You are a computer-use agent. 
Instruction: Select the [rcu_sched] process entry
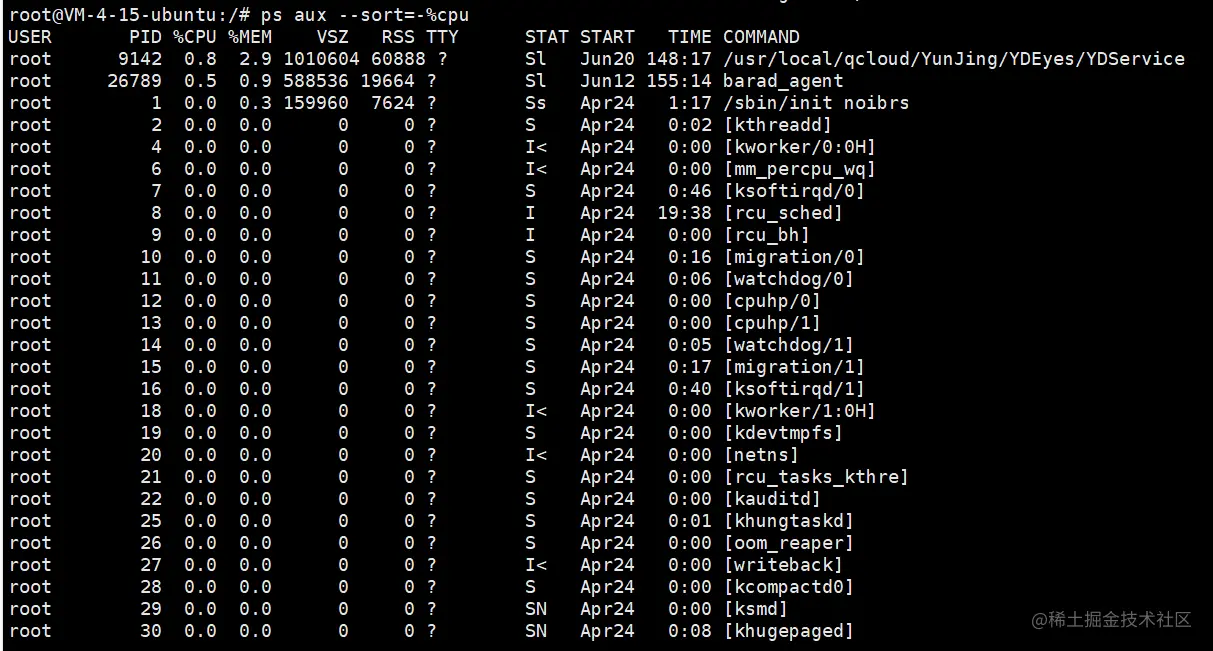click(783, 213)
